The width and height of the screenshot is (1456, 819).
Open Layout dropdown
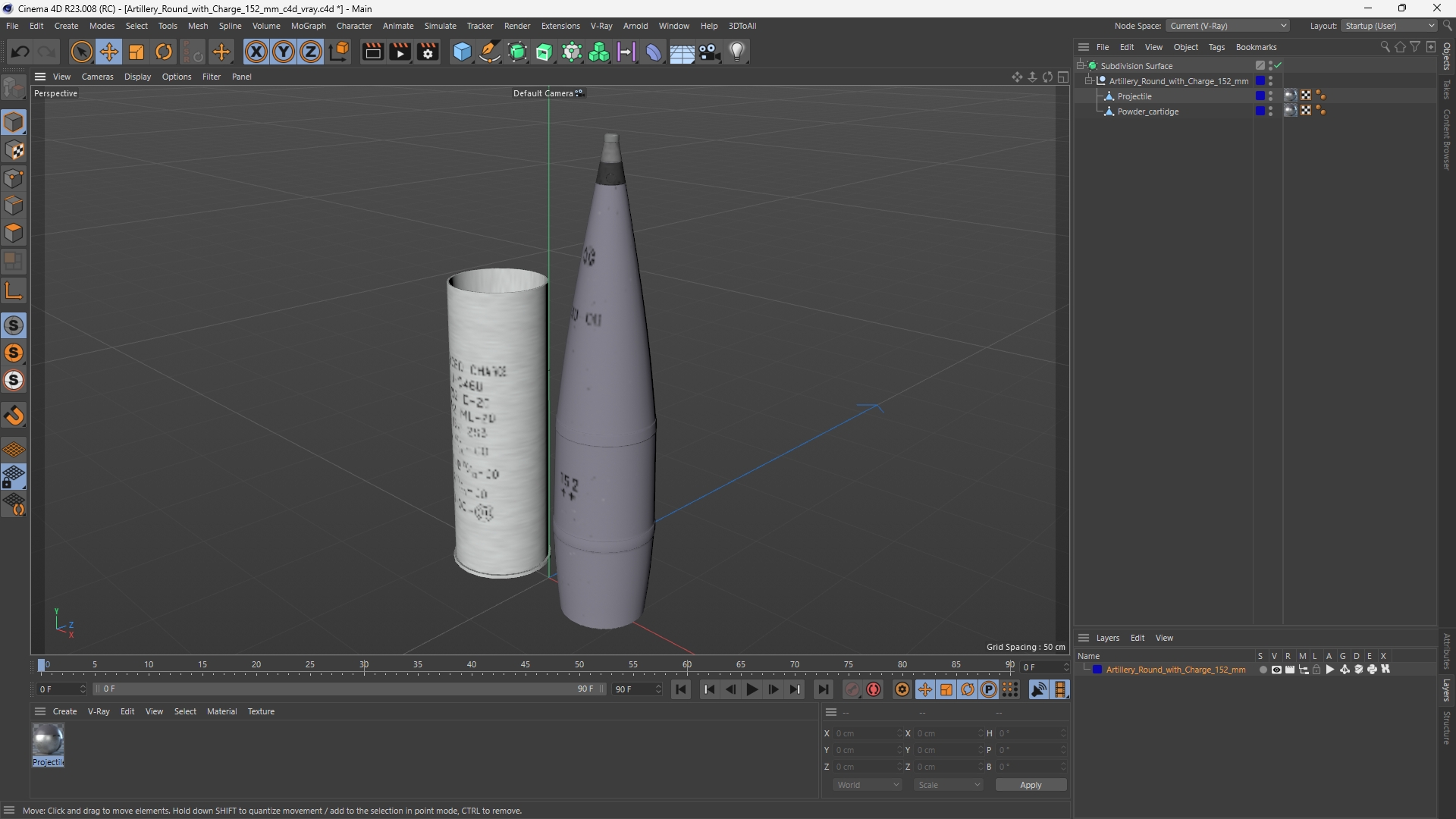pyautogui.click(x=1389, y=26)
